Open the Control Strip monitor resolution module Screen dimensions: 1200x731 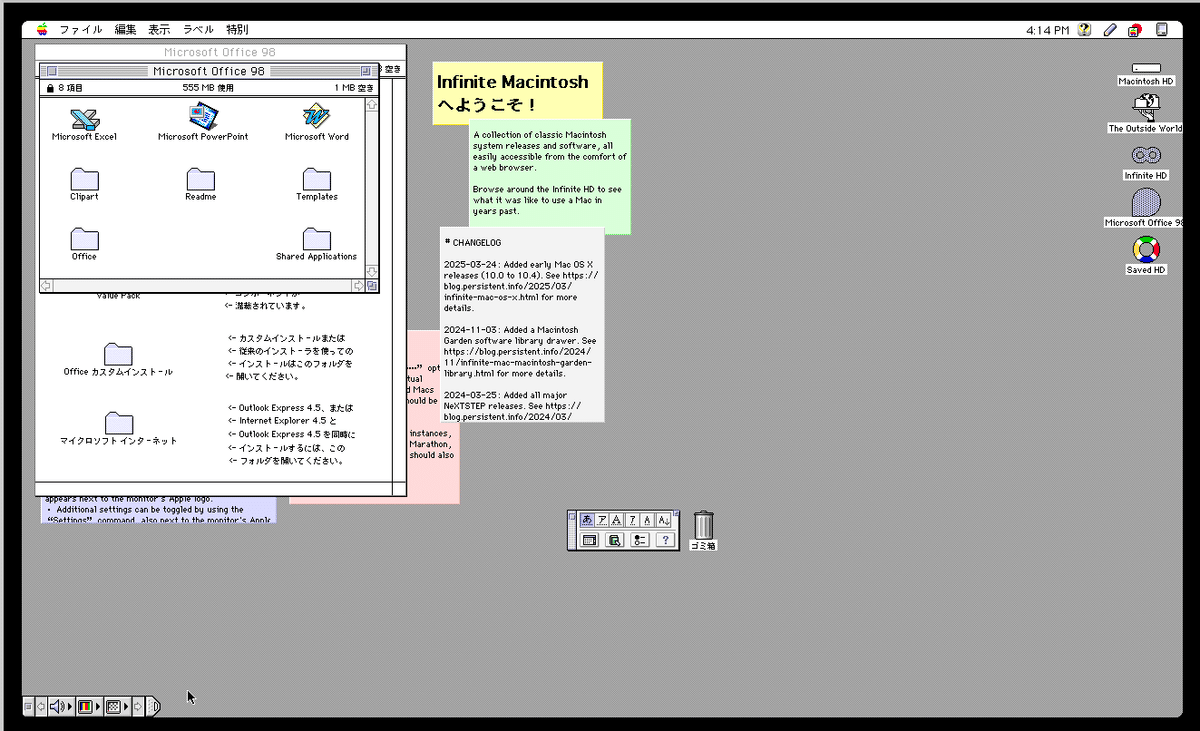click(117, 706)
